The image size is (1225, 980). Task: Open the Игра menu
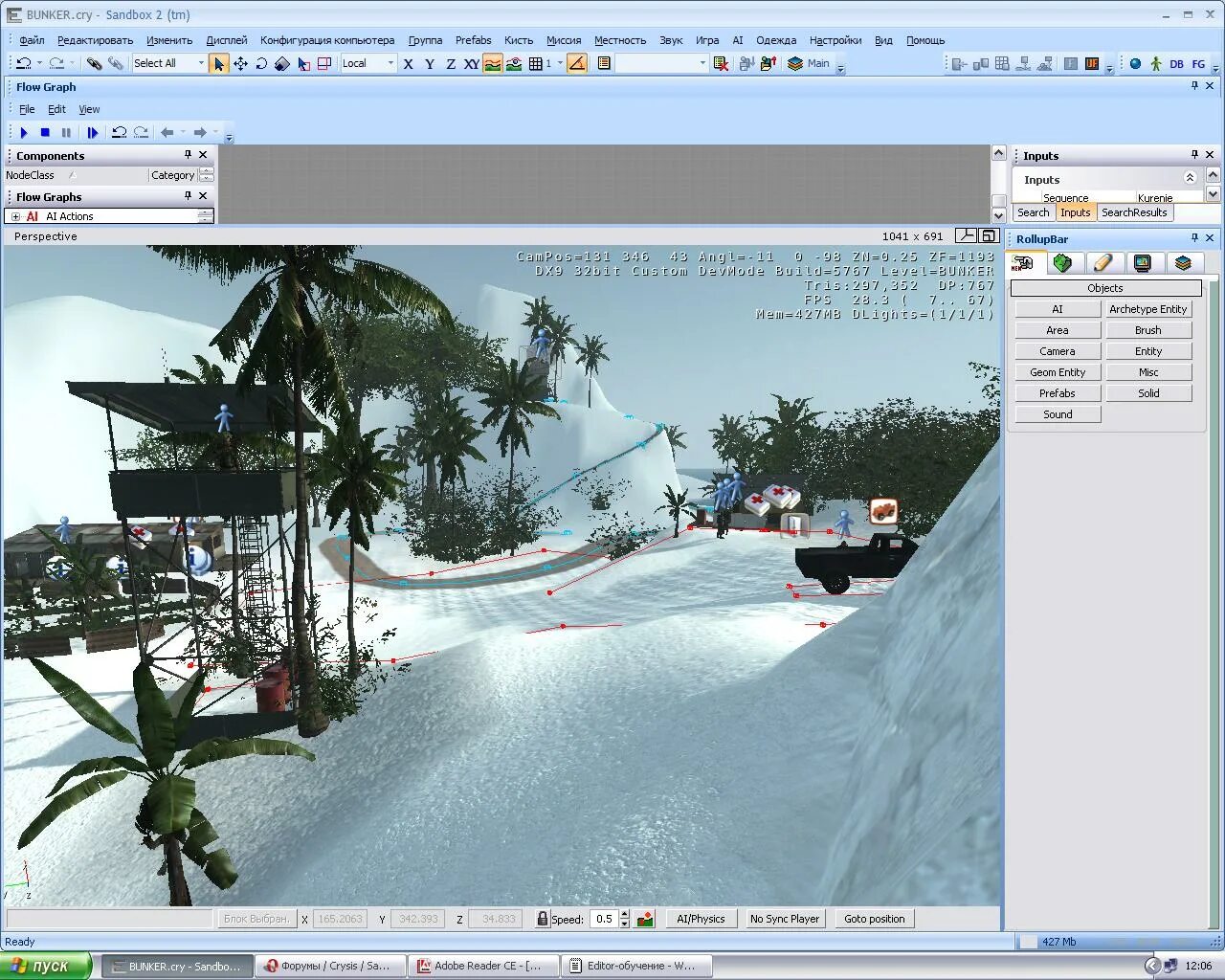(707, 40)
